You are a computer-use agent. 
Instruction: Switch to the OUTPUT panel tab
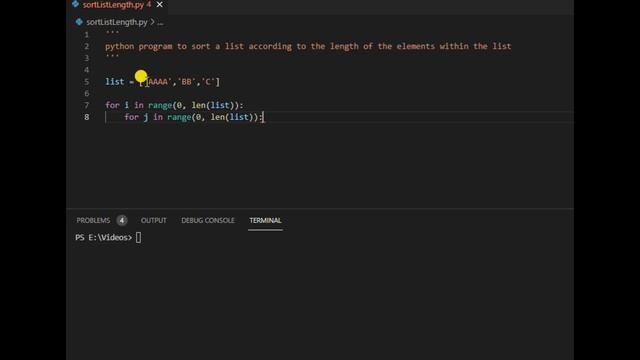click(x=153, y=220)
